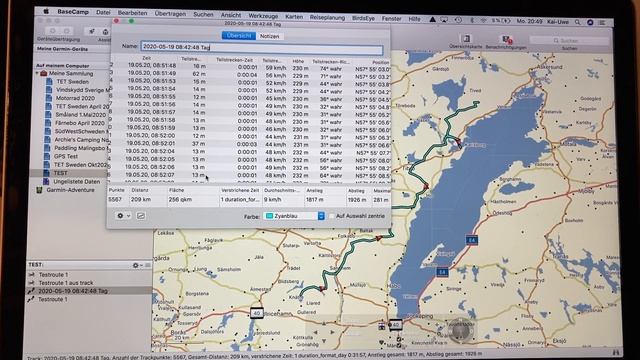Select the GPS Test list
This screenshot has height=360, width=640.
(66, 156)
